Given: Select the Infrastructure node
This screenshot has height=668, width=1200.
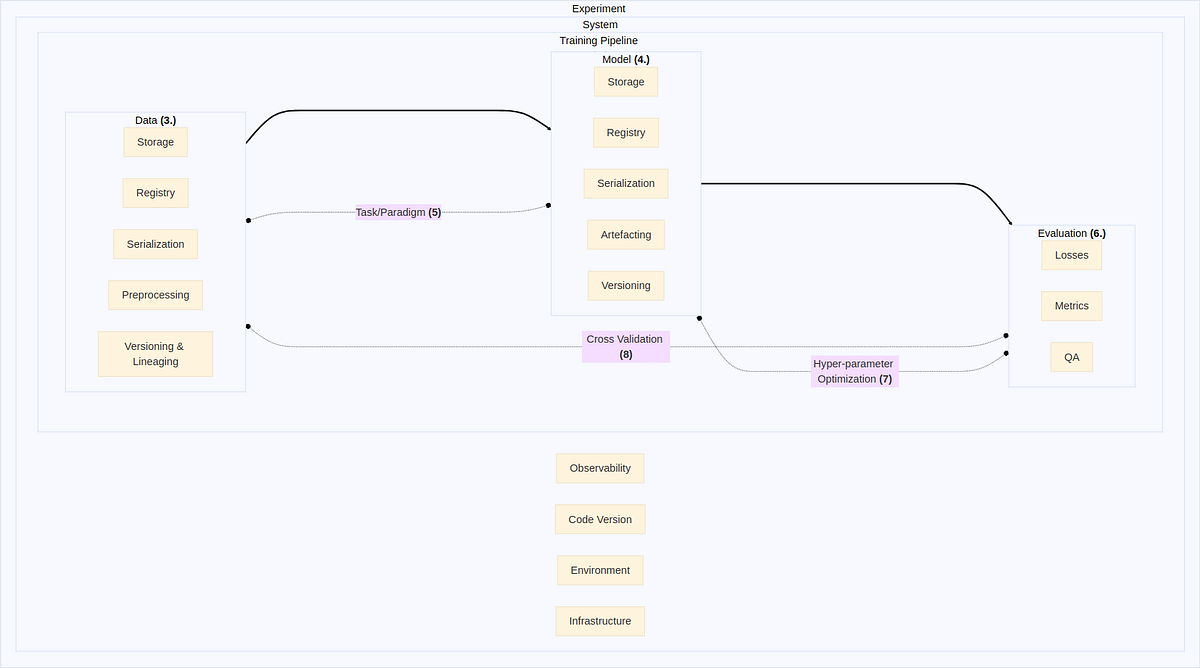Looking at the screenshot, I should point(600,620).
